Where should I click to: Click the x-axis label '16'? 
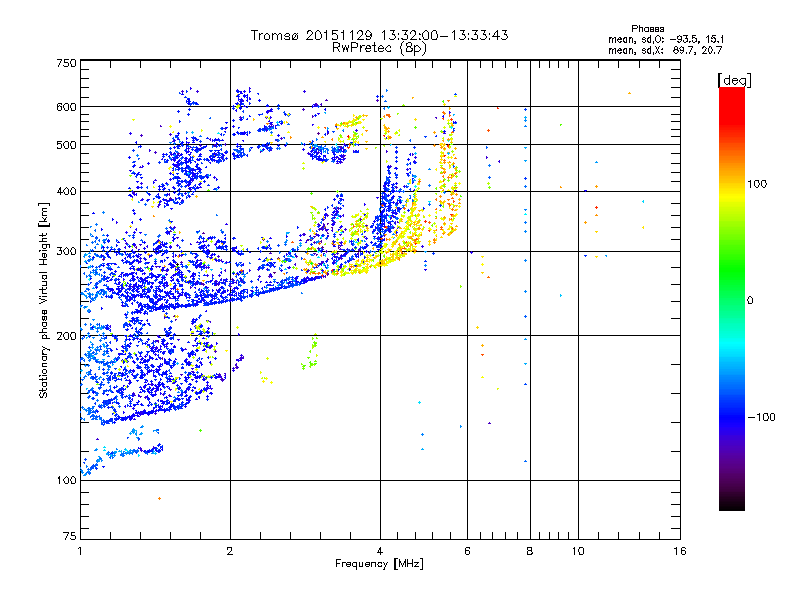[680, 551]
